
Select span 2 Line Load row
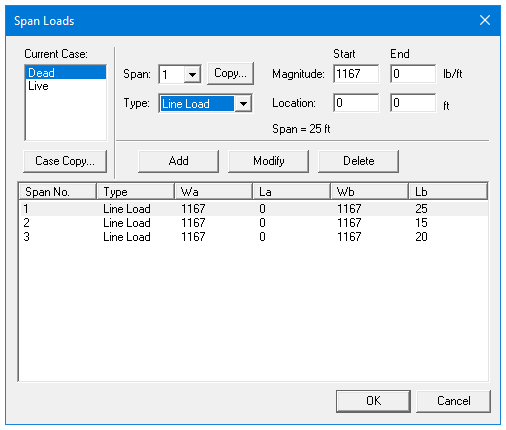pos(253,223)
